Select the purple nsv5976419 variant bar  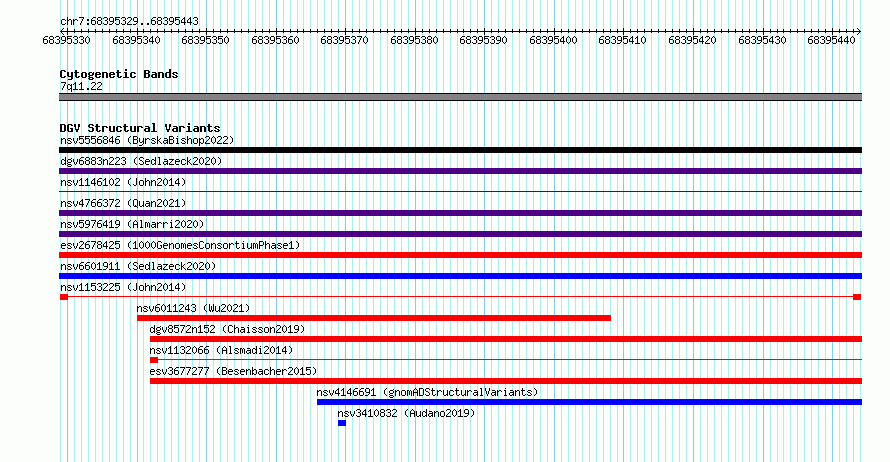pyautogui.click(x=460, y=234)
